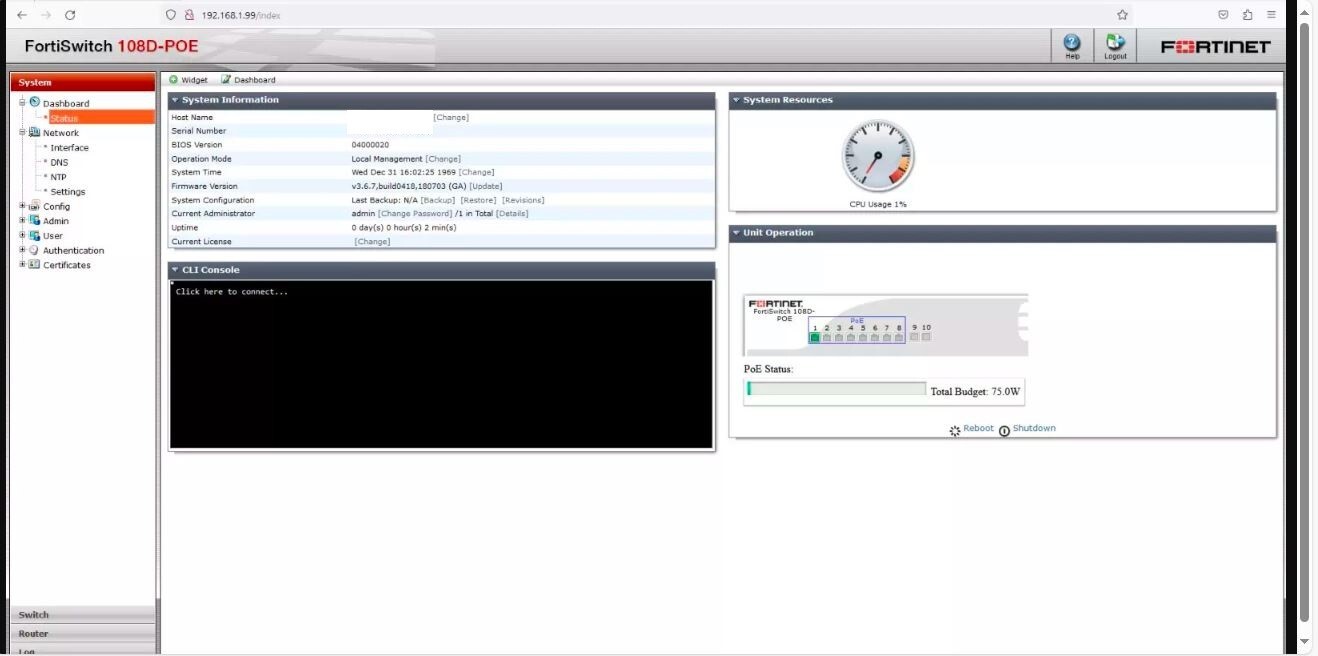Click the User tree icon
The image size is (1318, 656).
tap(35, 235)
